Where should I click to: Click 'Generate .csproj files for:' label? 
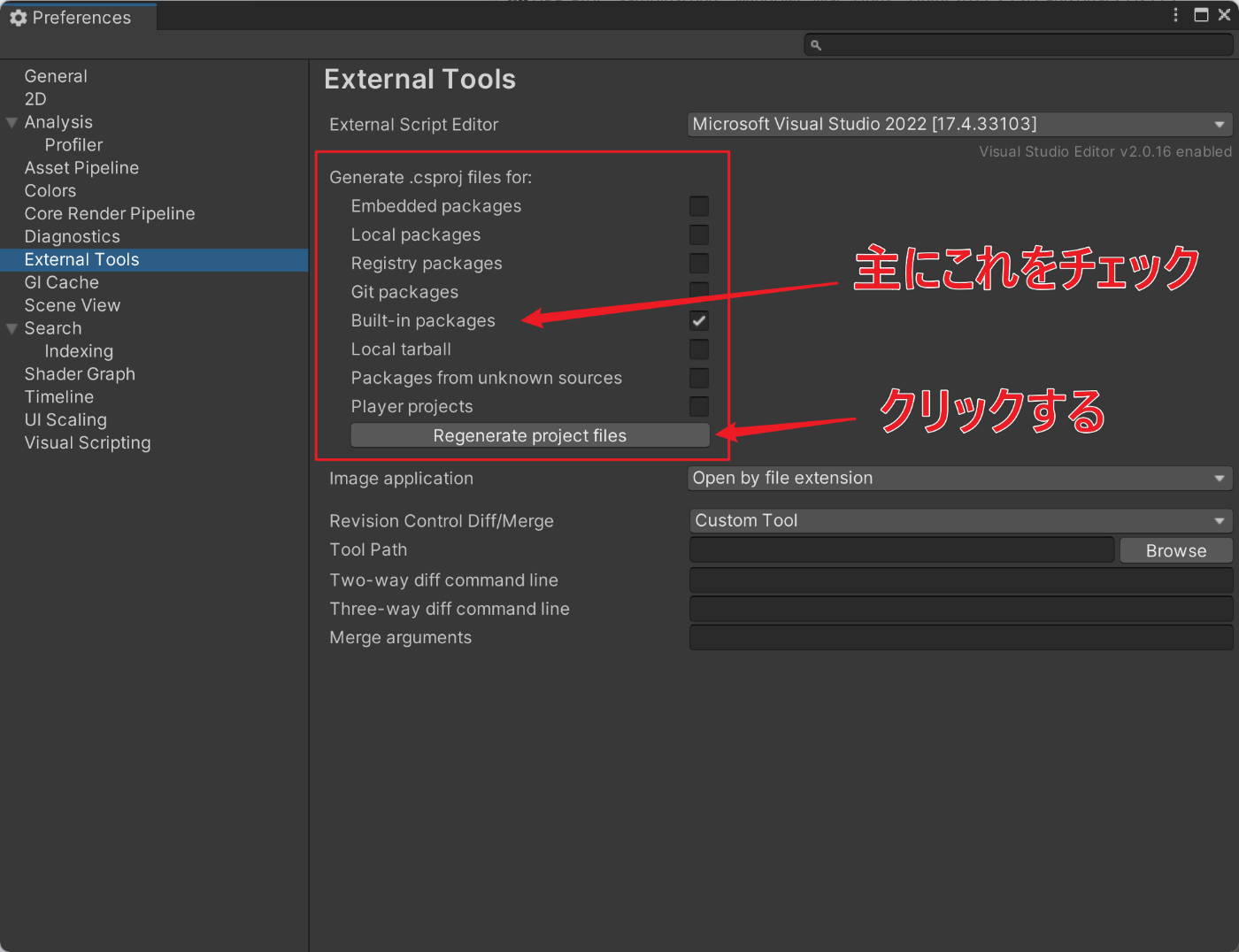pyautogui.click(x=431, y=177)
